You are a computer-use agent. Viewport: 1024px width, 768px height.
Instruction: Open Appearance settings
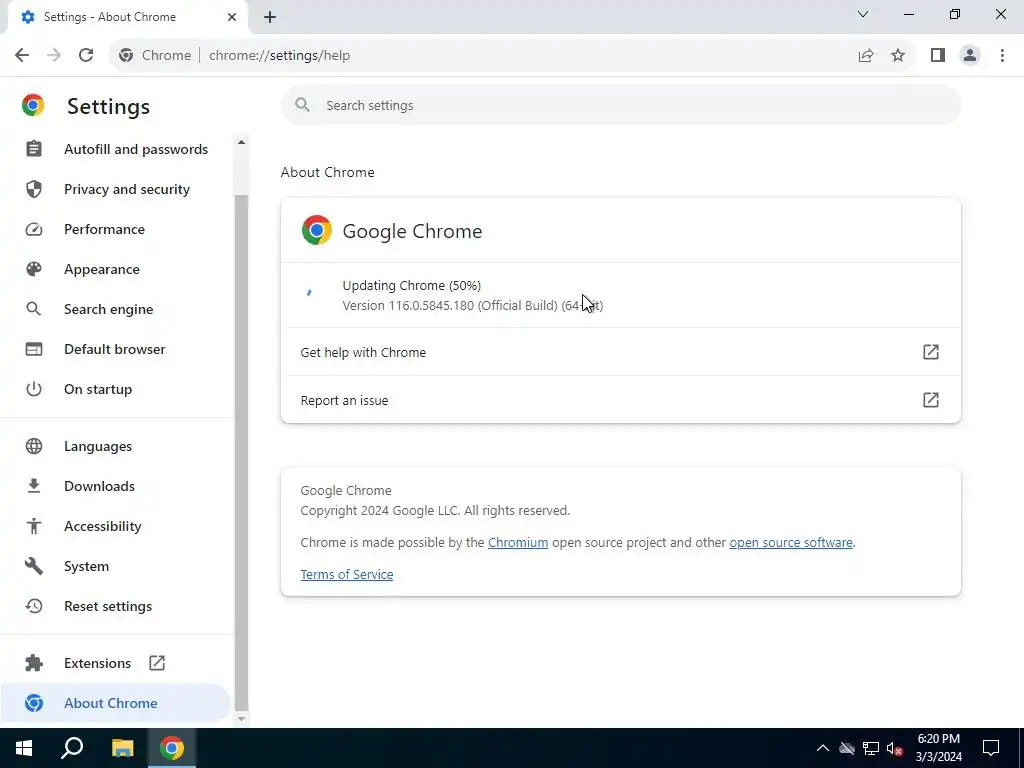pos(116,269)
